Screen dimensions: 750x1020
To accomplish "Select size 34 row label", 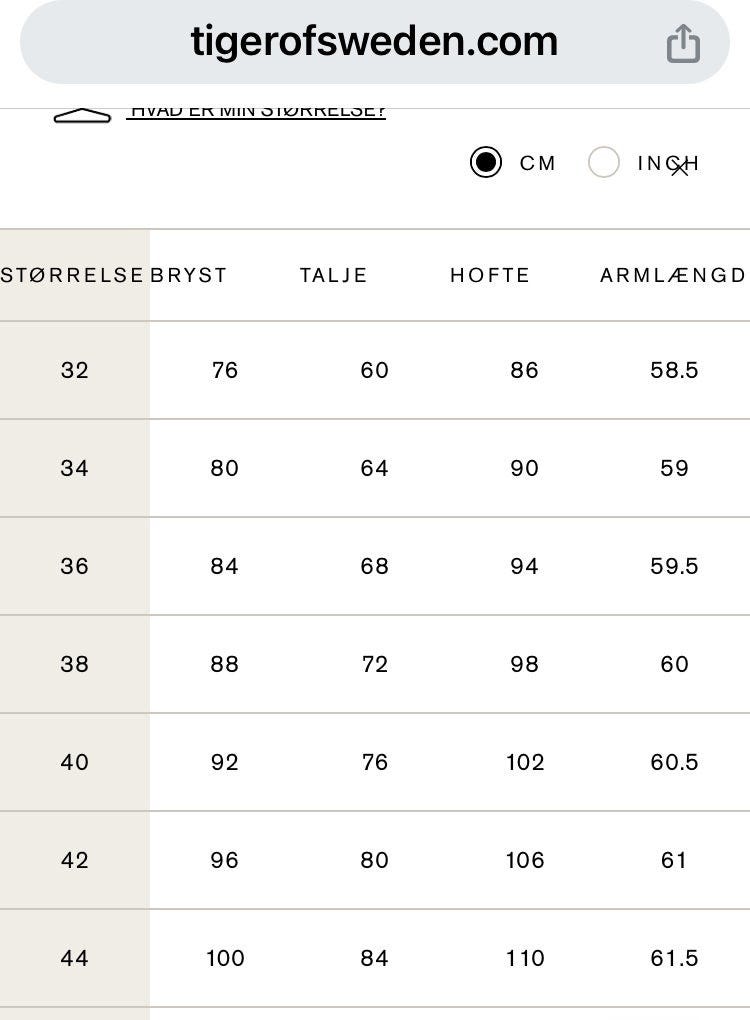I will 75,468.
